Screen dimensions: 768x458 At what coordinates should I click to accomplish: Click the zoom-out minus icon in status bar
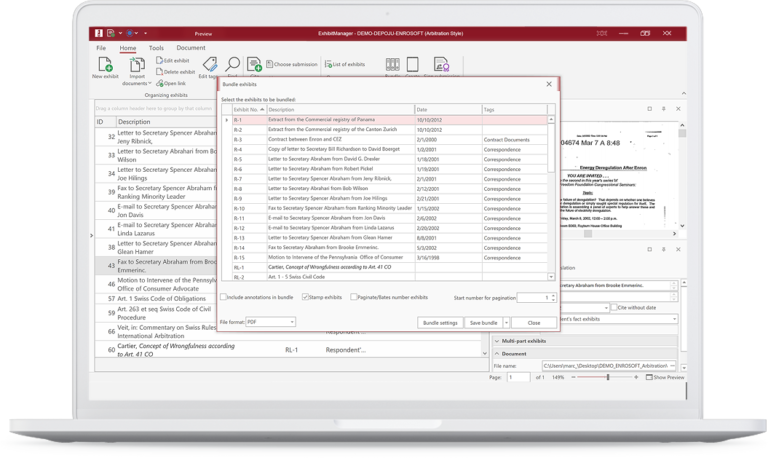point(574,377)
